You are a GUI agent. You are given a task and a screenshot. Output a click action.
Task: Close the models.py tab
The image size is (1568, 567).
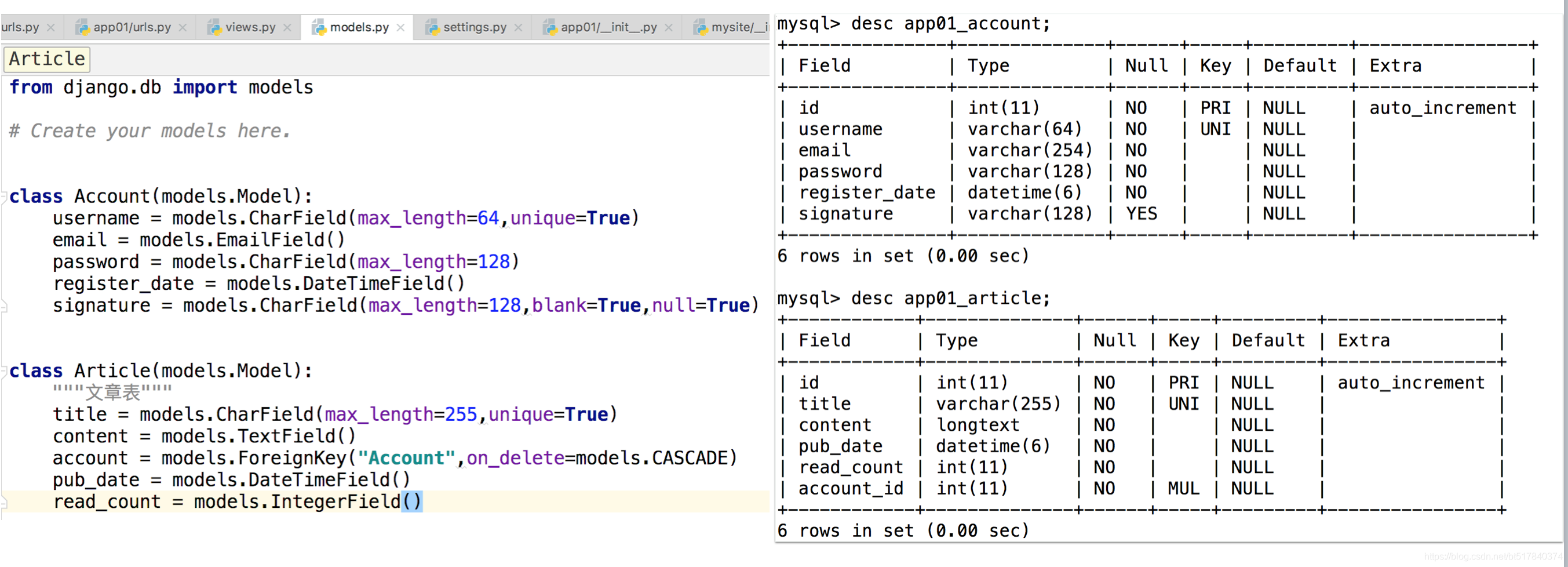400,28
